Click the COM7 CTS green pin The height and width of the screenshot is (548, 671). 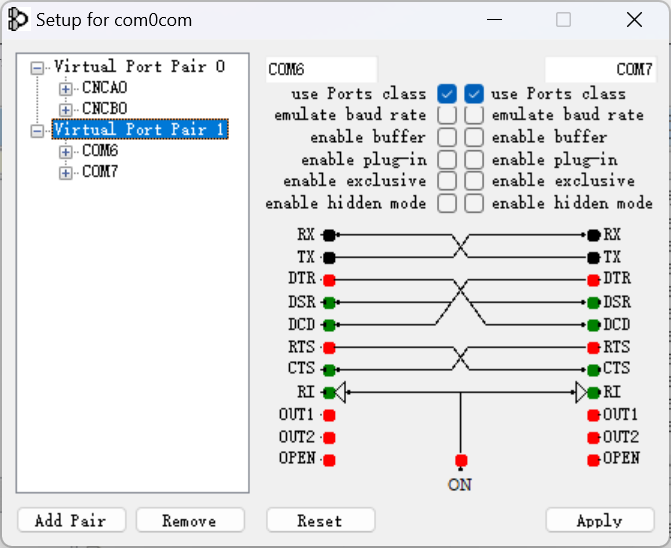click(594, 370)
